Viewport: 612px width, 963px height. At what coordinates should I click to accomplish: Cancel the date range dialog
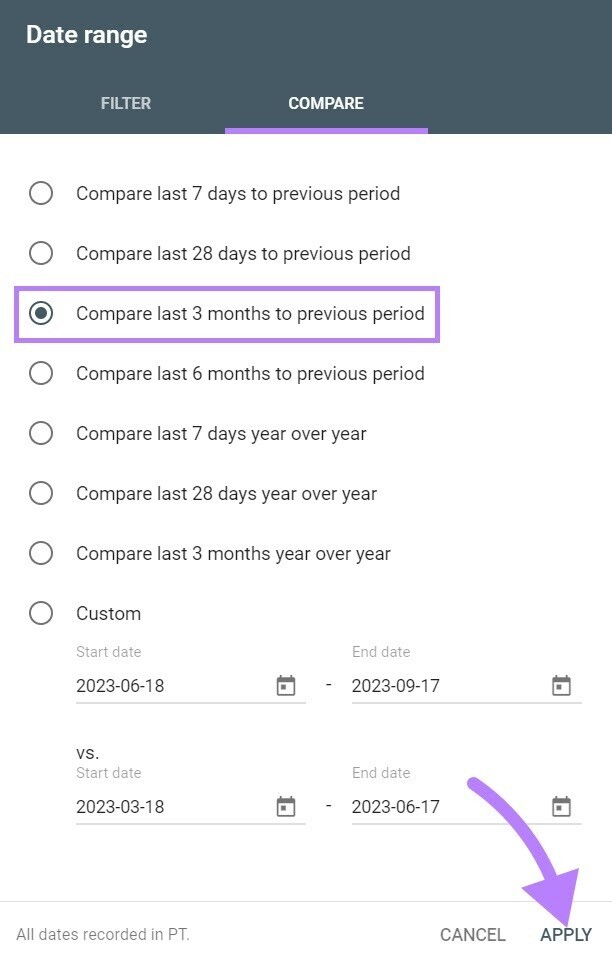click(x=472, y=934)
